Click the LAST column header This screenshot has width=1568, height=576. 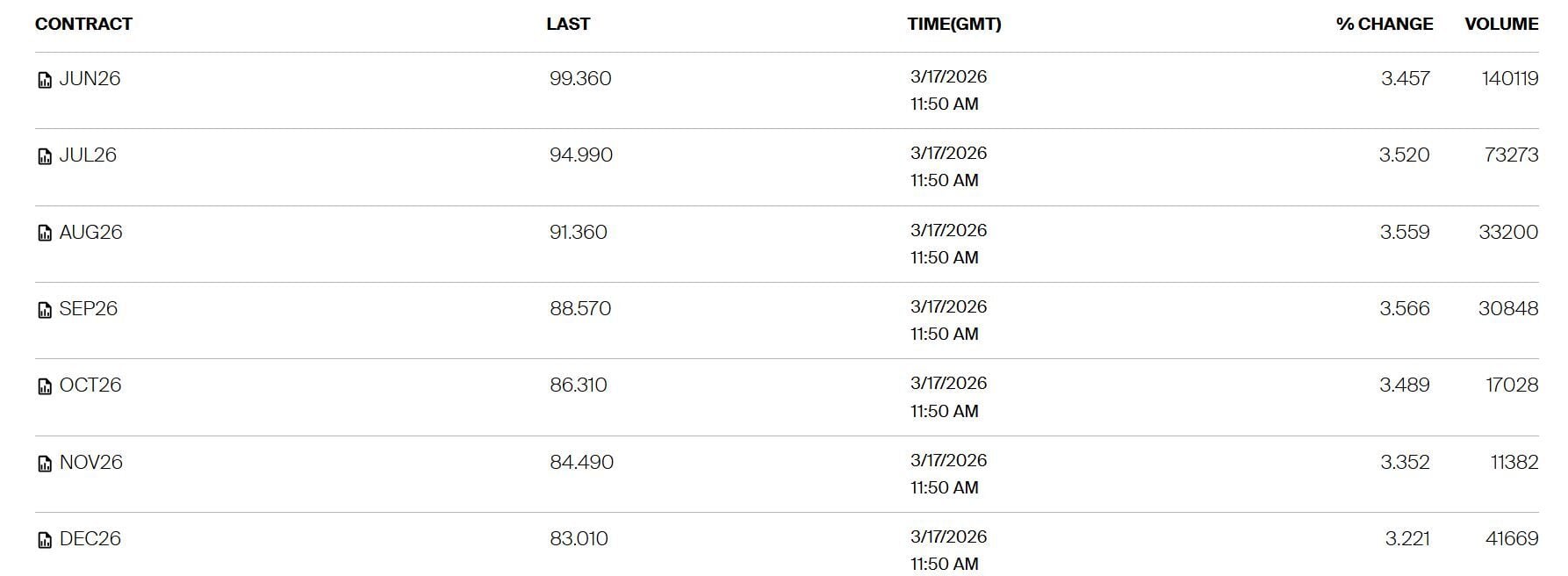(568, 24)
